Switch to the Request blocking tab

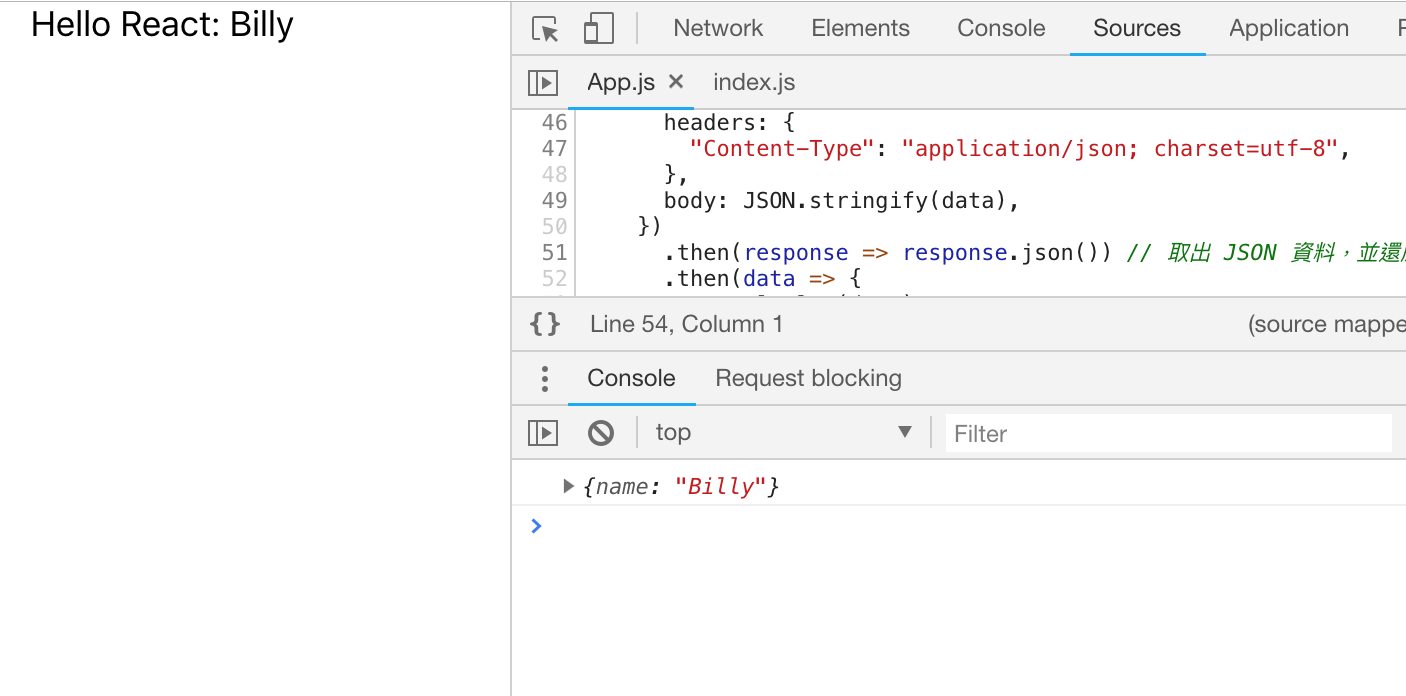pyautogui.click(x=808, y=378)
